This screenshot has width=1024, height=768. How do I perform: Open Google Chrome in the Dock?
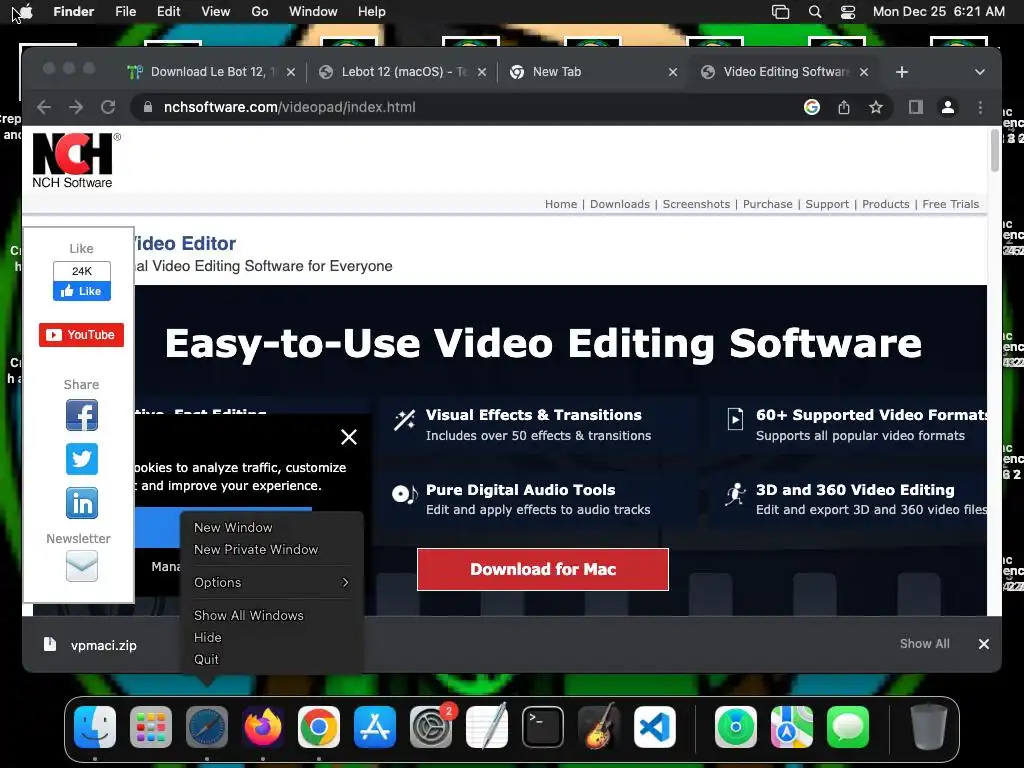(x=319, y=727)
